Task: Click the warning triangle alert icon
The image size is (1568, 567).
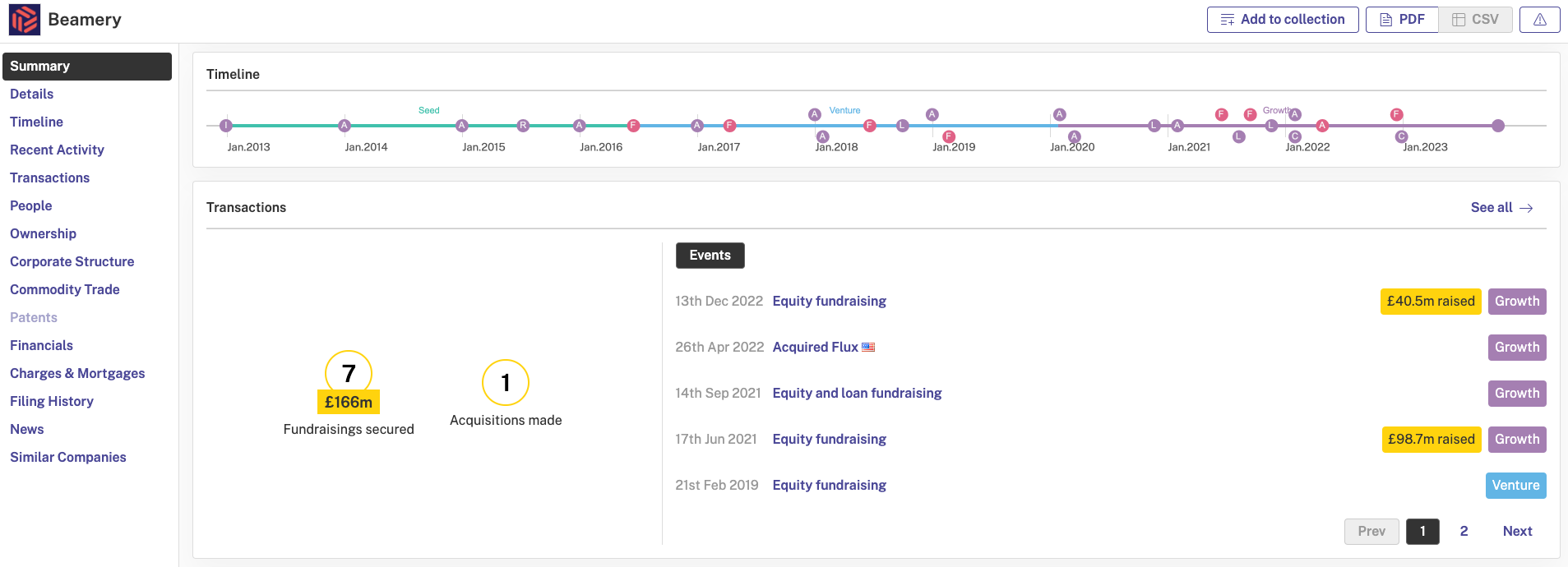Action: coord(1539,20)
